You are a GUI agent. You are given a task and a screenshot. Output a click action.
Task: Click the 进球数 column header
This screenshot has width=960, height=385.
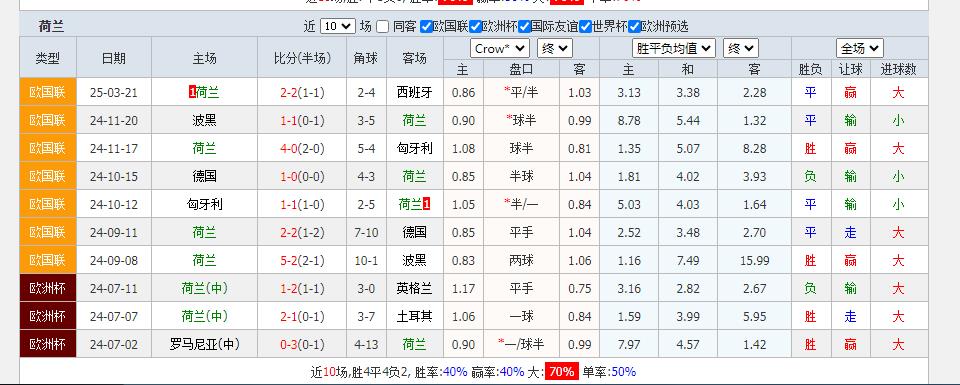click(898, 69)
